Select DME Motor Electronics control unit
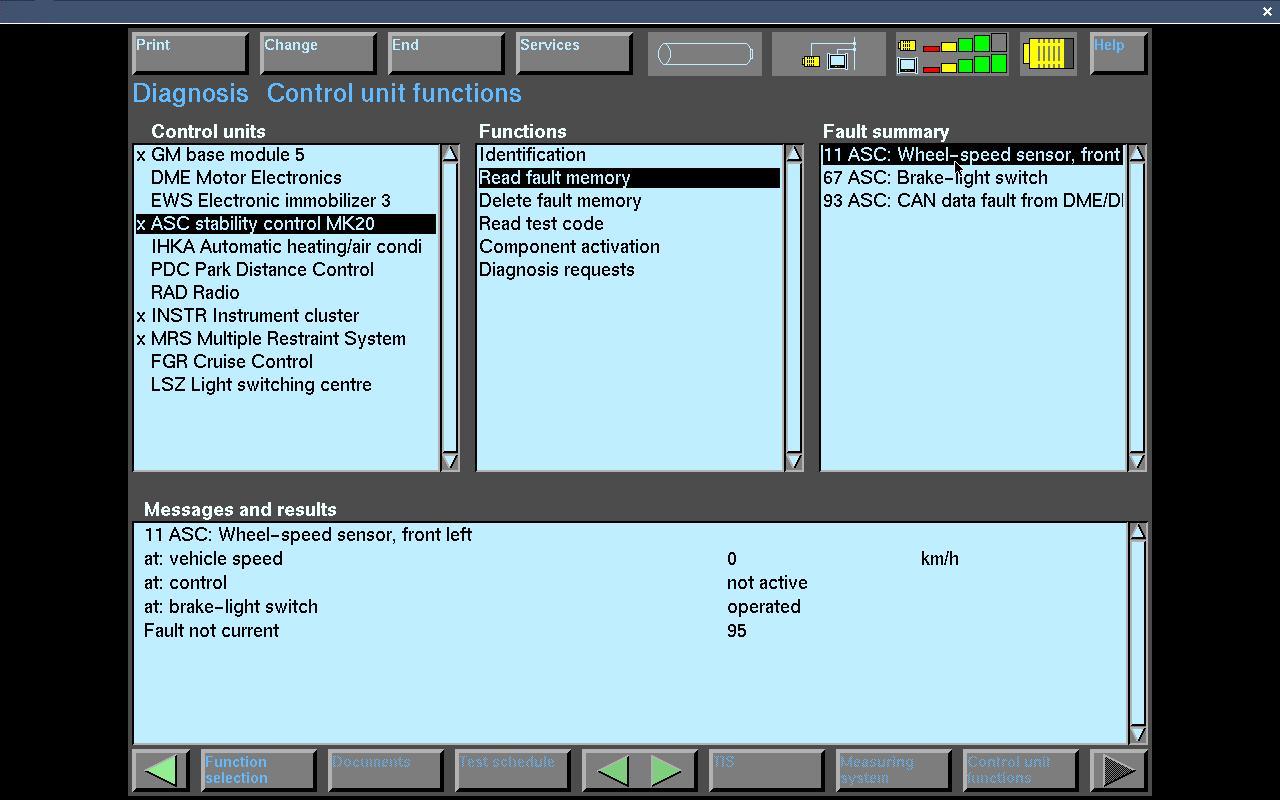Screen dimensions: 1280x800 [x=246, y=178]
